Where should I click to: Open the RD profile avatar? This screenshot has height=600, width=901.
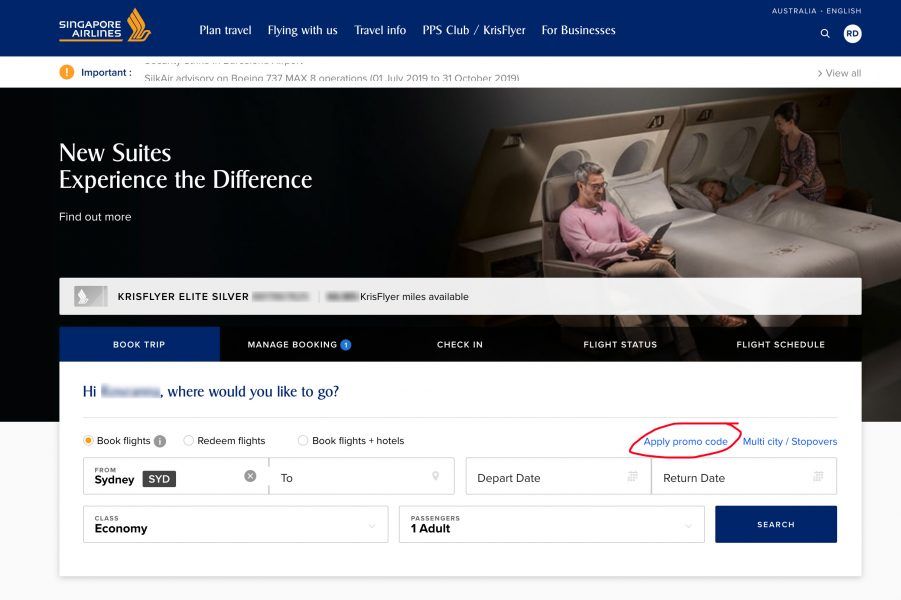pyautogui.click(x=852, y=34)
